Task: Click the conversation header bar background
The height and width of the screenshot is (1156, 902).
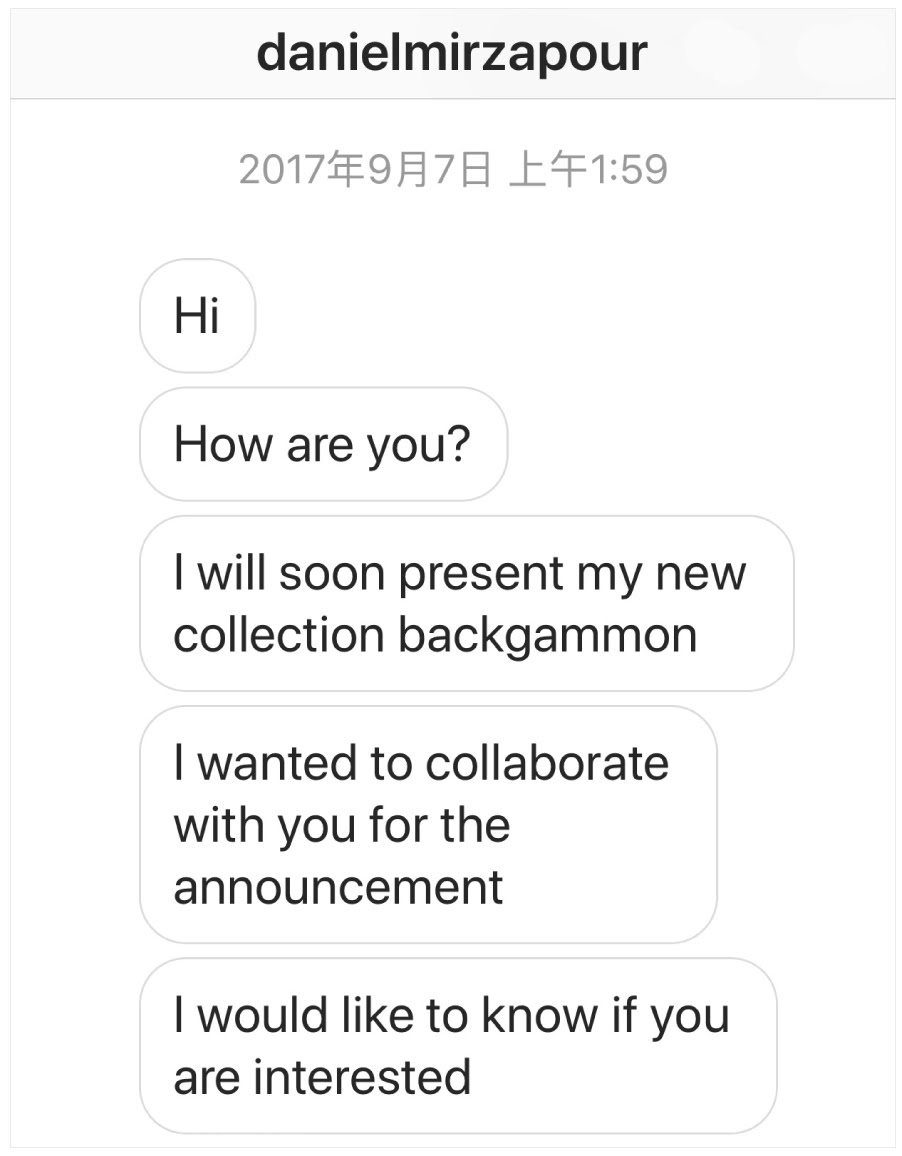Action: (x=780, y=55)
